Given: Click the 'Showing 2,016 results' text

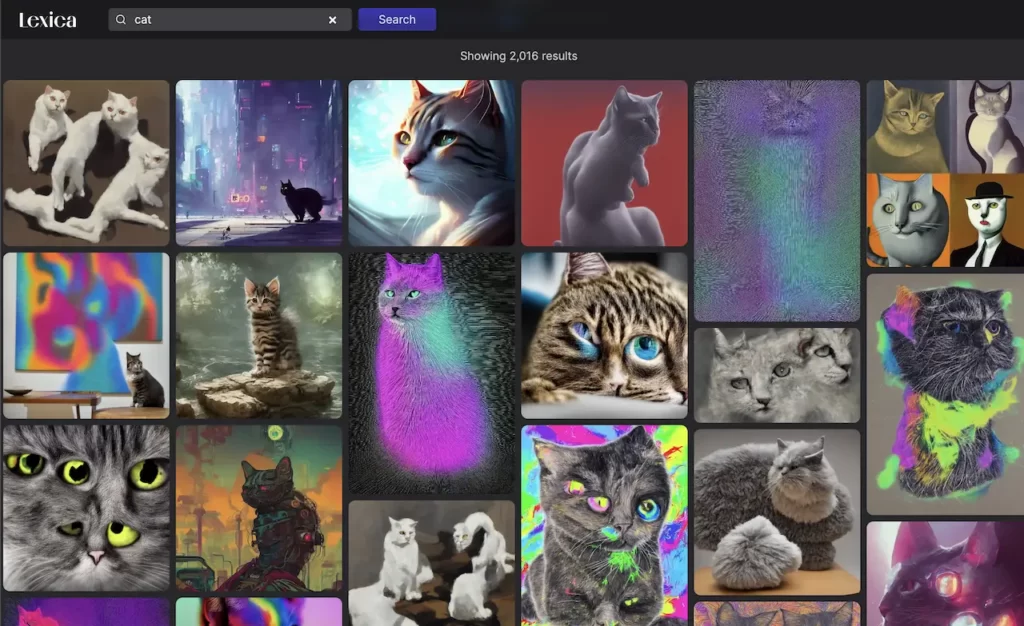Looking at the screenshot, I should click(519, 56).
